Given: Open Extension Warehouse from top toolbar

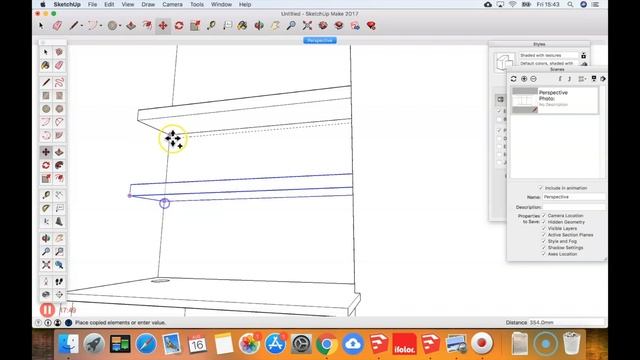Looking at the screenshot, I should (x=339, y=26).
